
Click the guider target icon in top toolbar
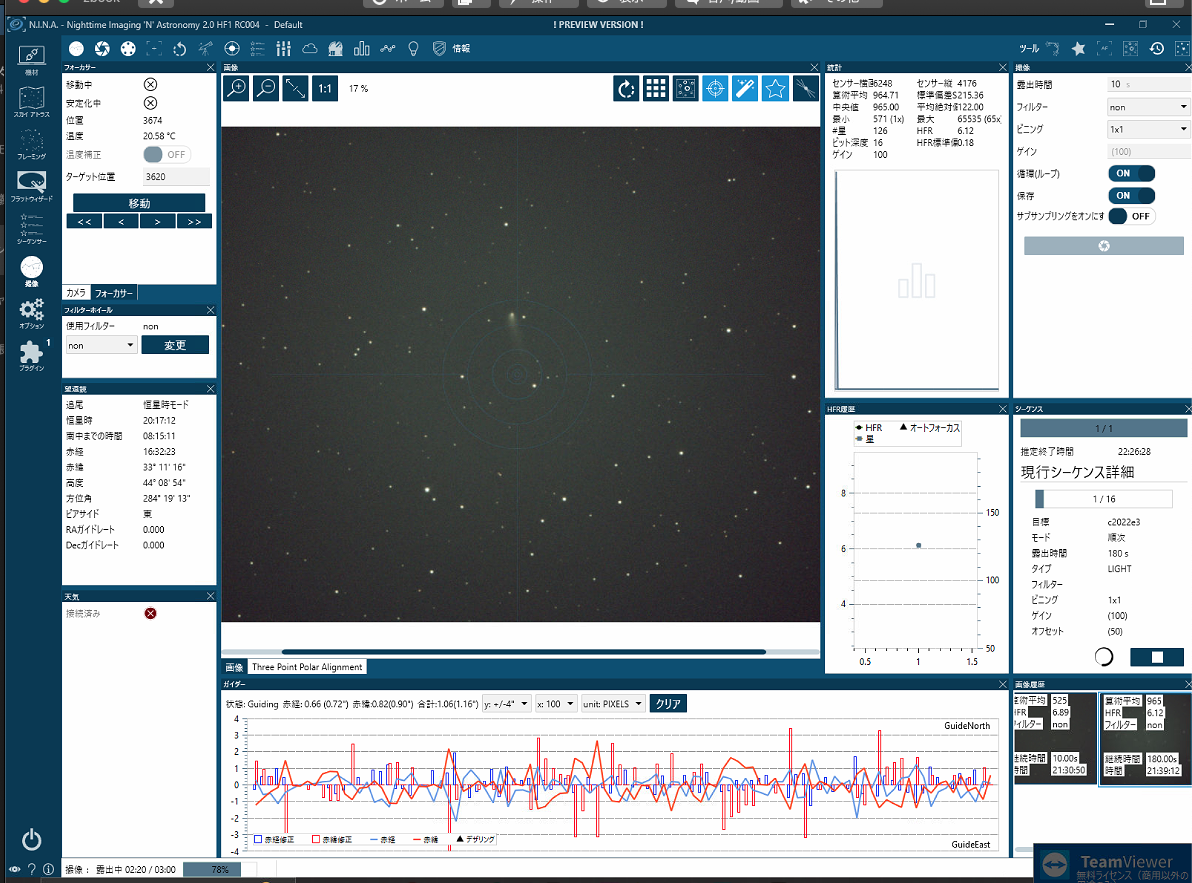[232, 49]
